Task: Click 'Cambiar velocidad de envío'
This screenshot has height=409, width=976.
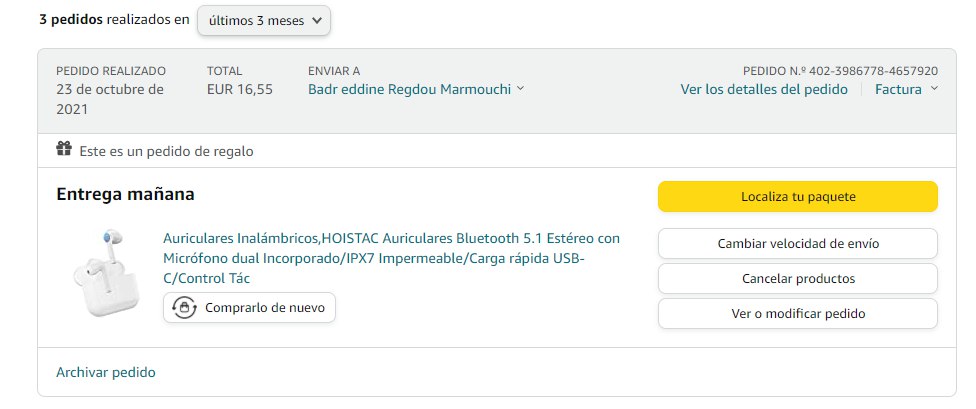Action: point(797,243)
